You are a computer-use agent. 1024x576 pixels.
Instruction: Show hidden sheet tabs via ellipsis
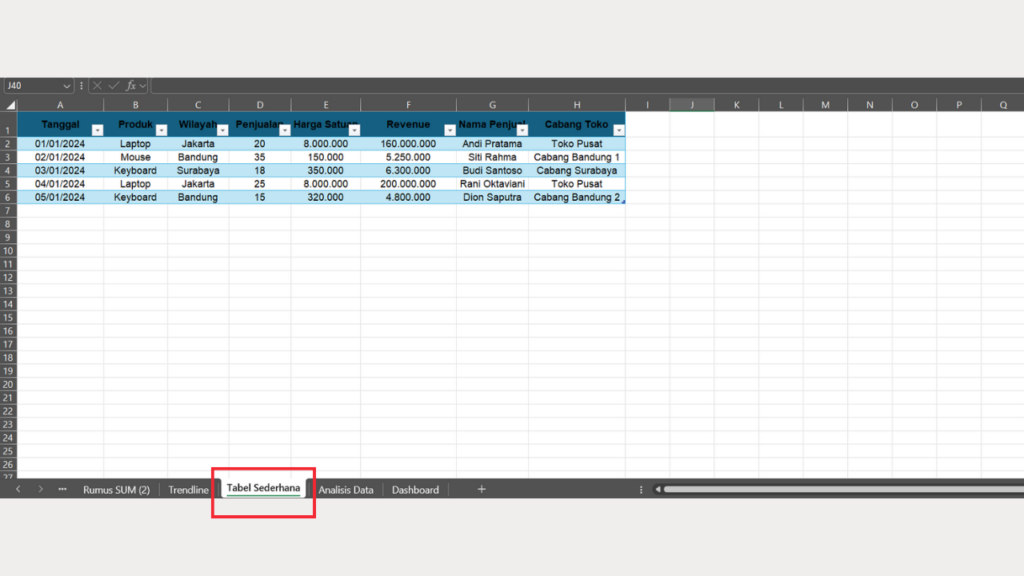point(63,489)
